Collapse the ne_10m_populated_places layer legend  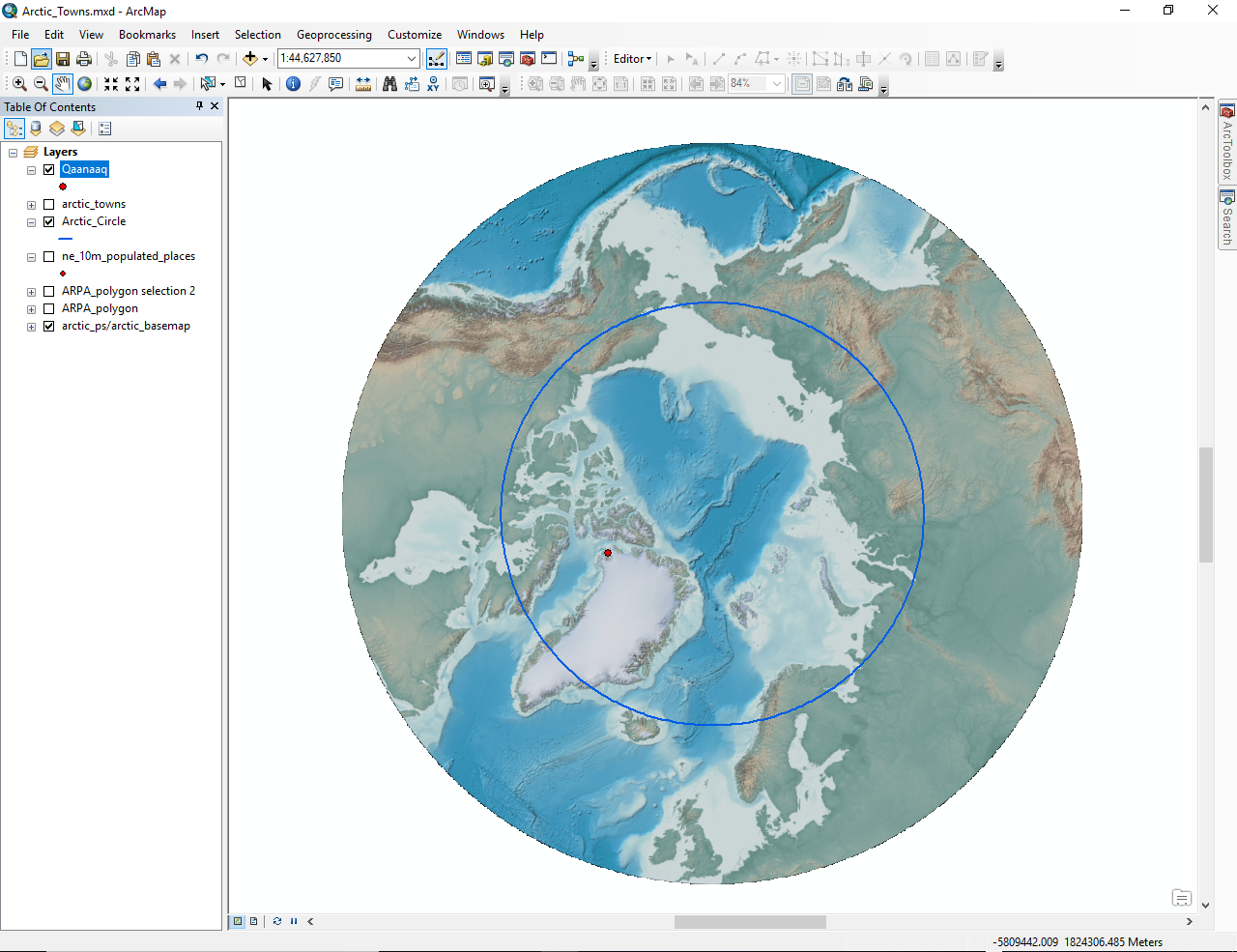pos(31,257)
